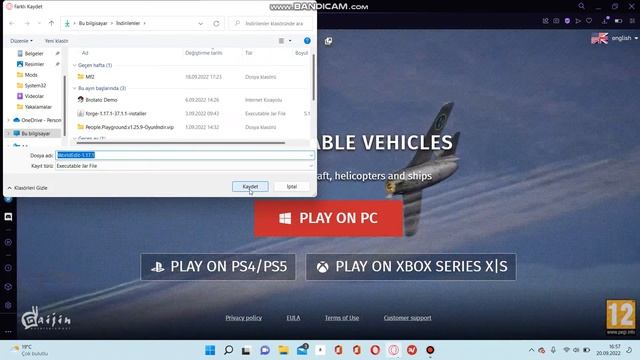The height and width of the screenshot is (360, 640).
Task: Collapse folders with Klasörleri Gizle
Action: (27, 188)
